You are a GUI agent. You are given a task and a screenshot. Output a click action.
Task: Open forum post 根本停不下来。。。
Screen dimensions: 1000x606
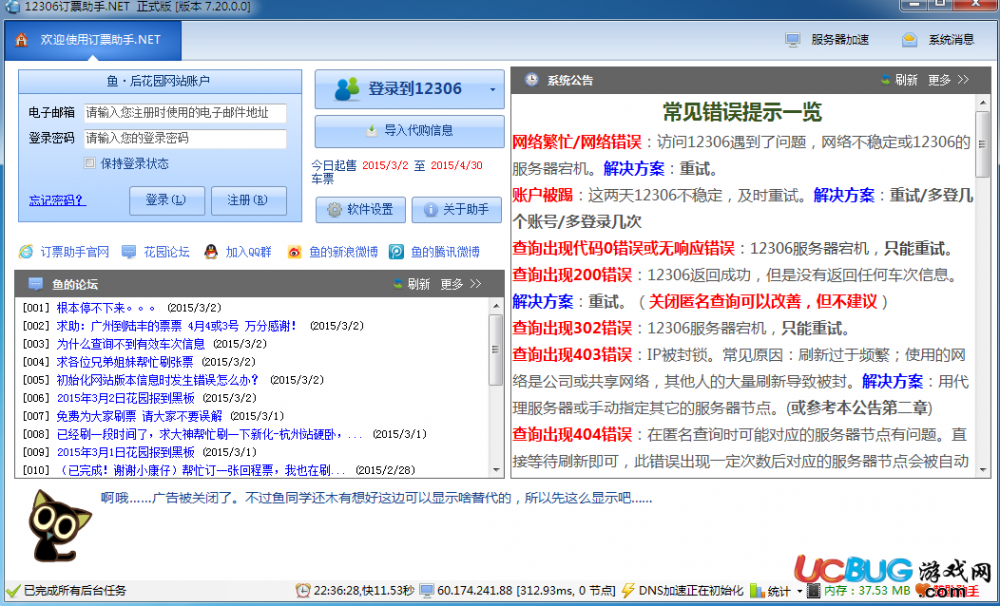point(107,308)
